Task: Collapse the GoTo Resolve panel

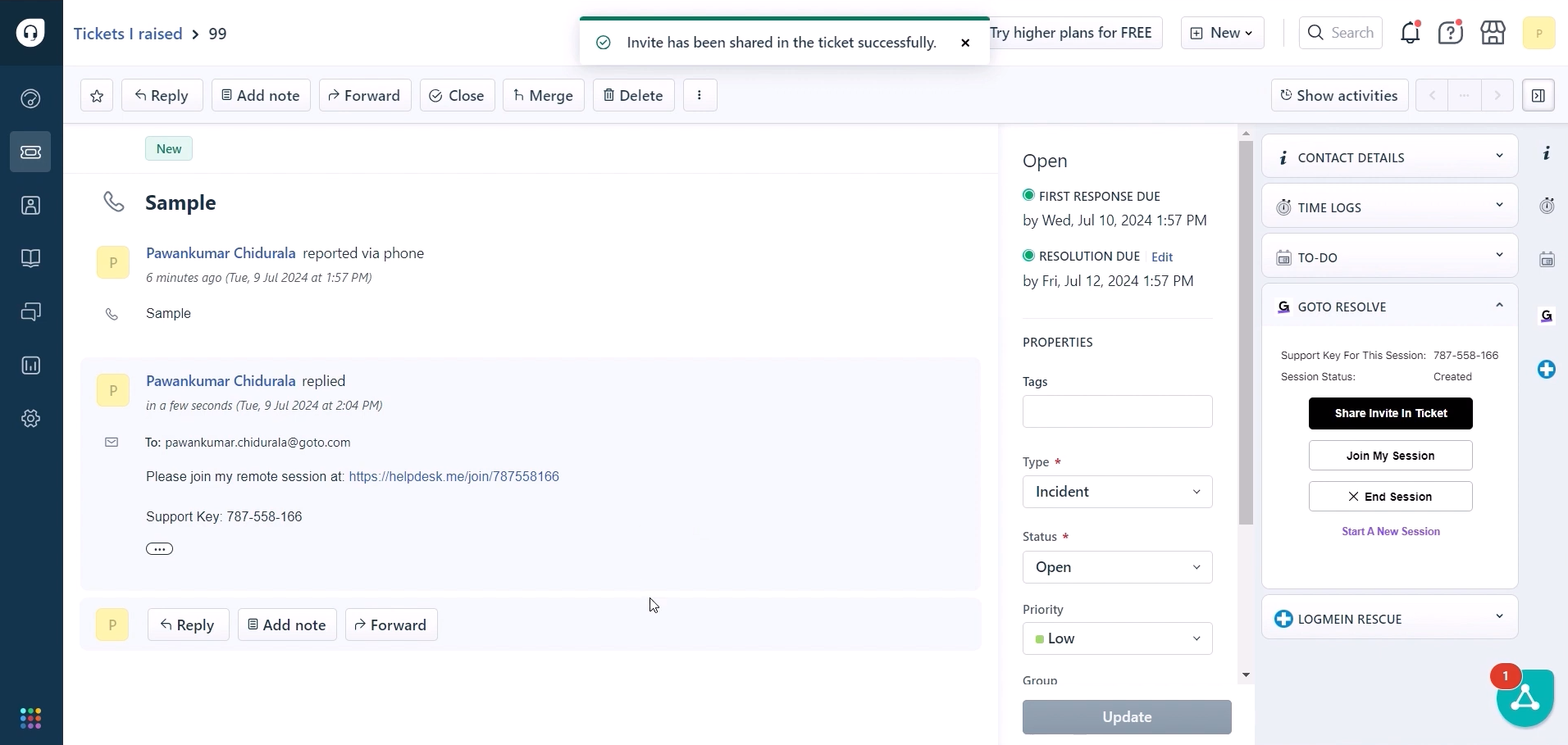Action: point(1499,306)
